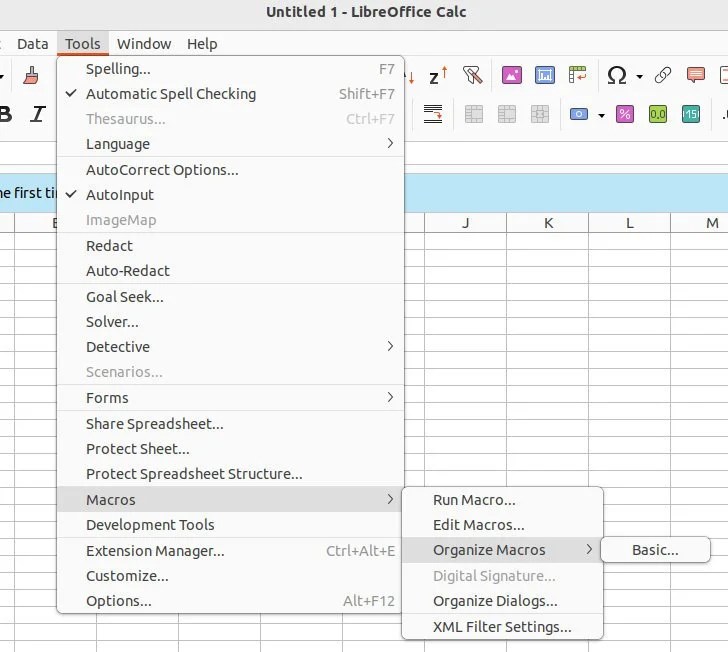Expand the Macros submenu
This screenshot has width=728, height=652.
[x=230, y=500]
